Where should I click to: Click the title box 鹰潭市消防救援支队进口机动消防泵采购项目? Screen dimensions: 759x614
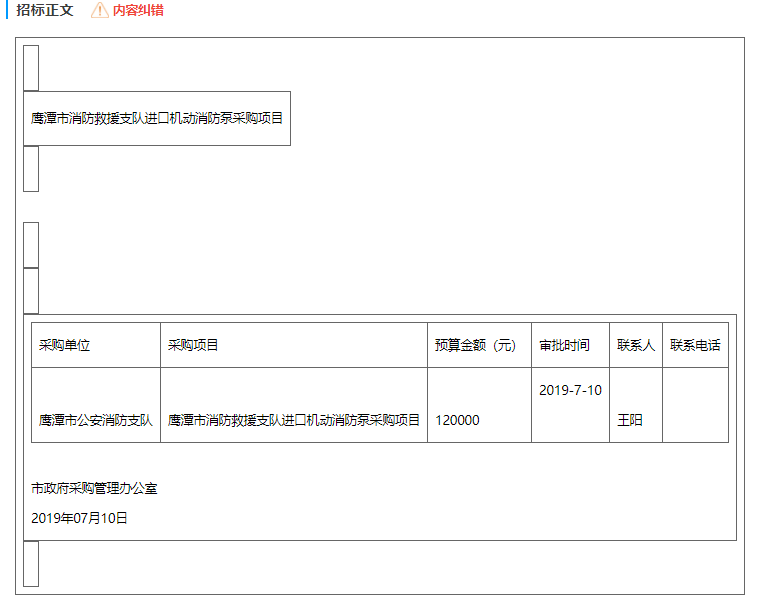157,118
